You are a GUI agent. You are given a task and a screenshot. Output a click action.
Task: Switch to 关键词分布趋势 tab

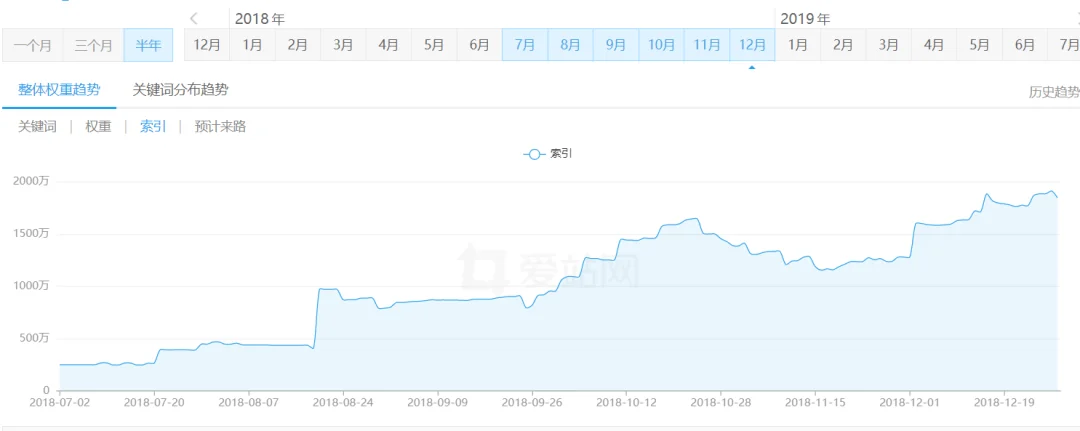[180, 90]
